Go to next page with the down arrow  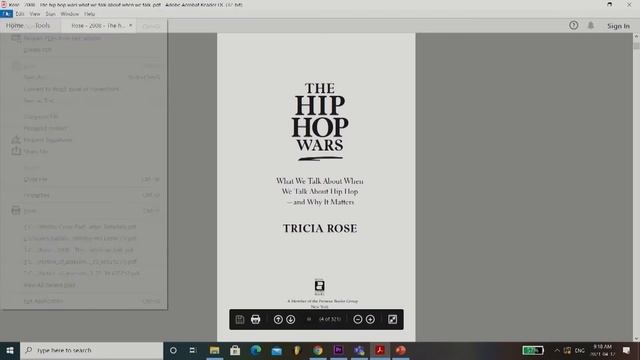pos(291,319)
